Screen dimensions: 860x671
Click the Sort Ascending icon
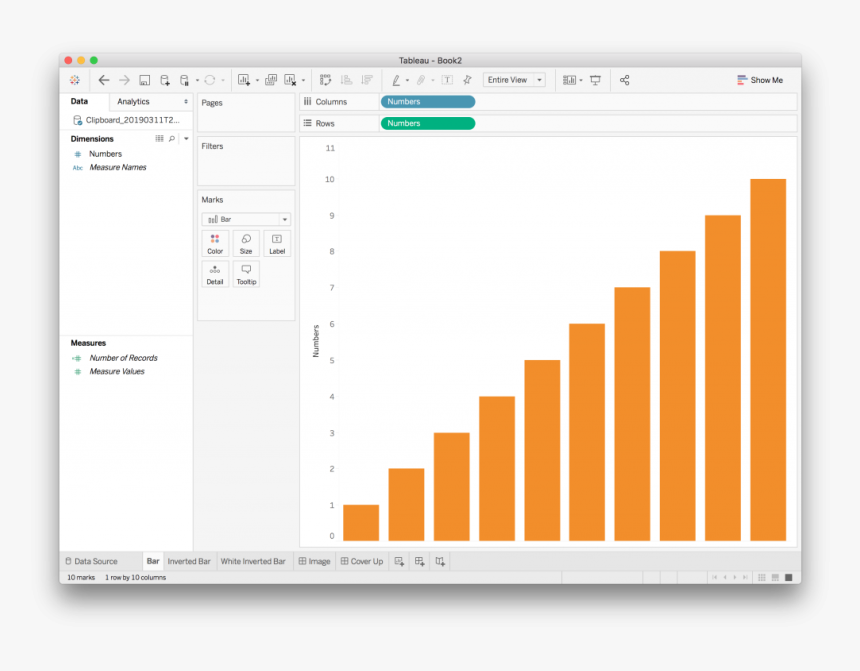[x=346, y=80]
